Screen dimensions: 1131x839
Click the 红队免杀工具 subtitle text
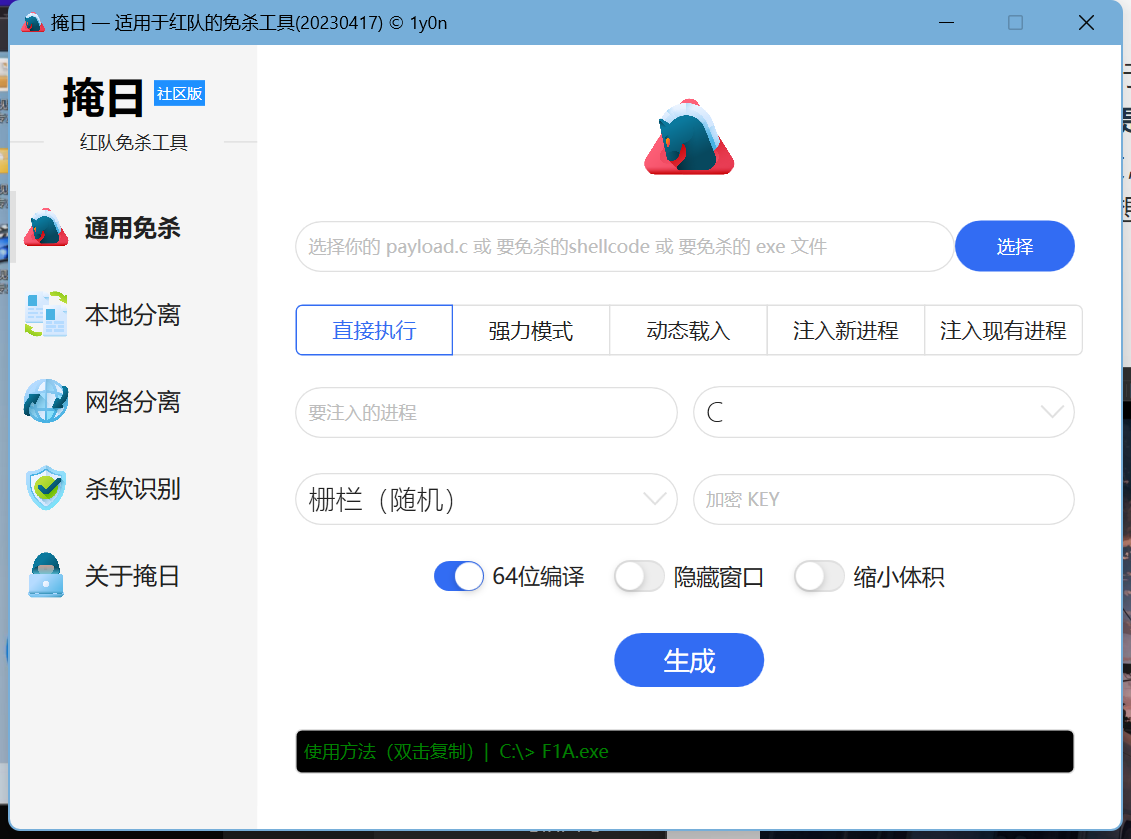point(134,143)
